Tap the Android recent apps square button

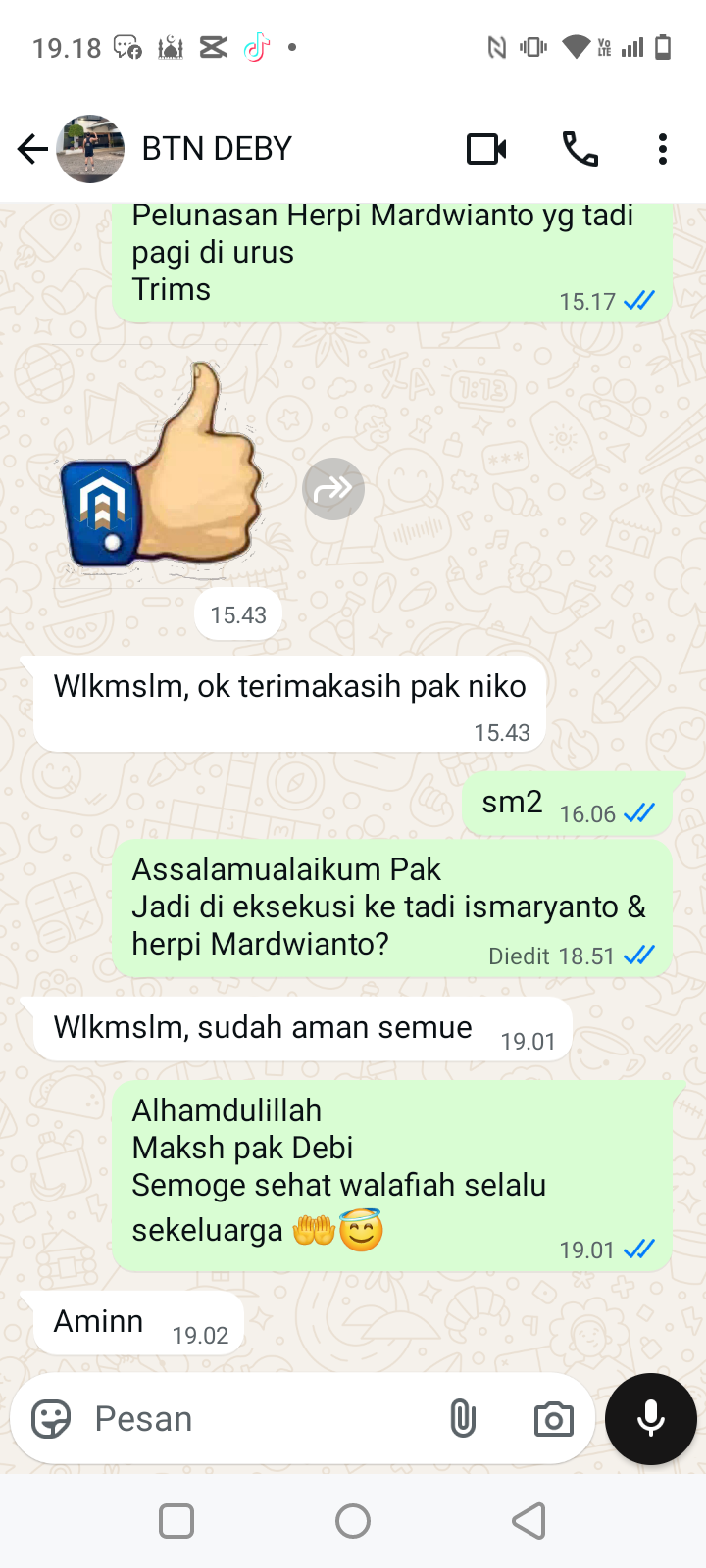(176, 1521)
